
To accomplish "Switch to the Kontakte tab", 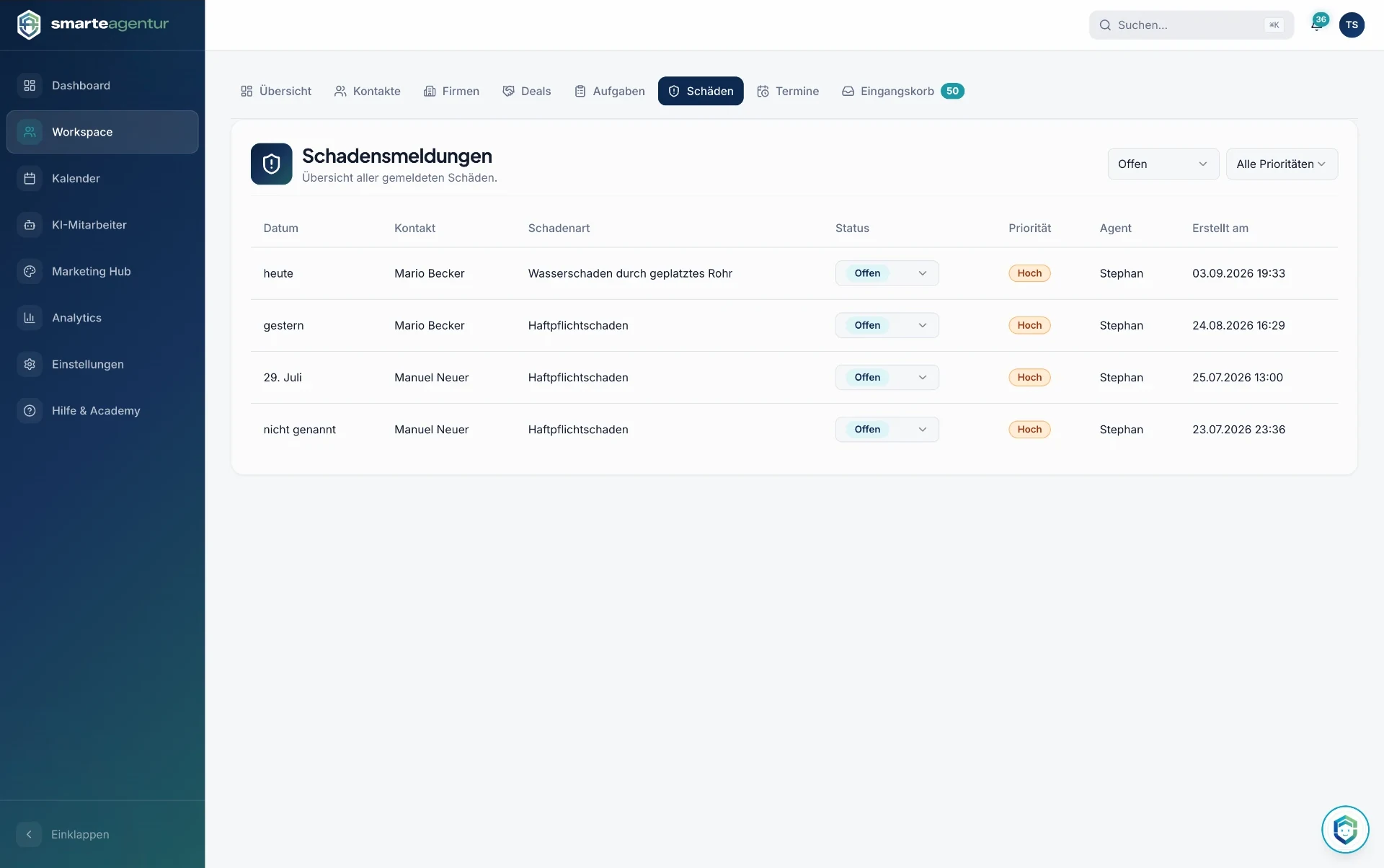I will [368, 91].
